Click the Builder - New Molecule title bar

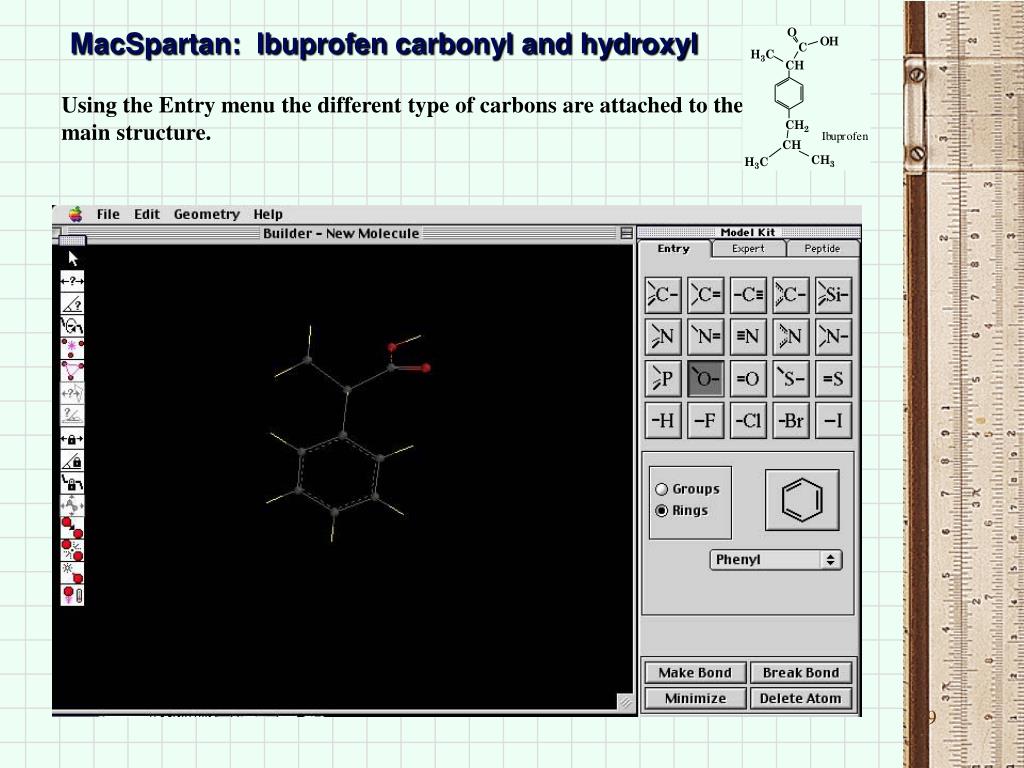coord(342,233)
